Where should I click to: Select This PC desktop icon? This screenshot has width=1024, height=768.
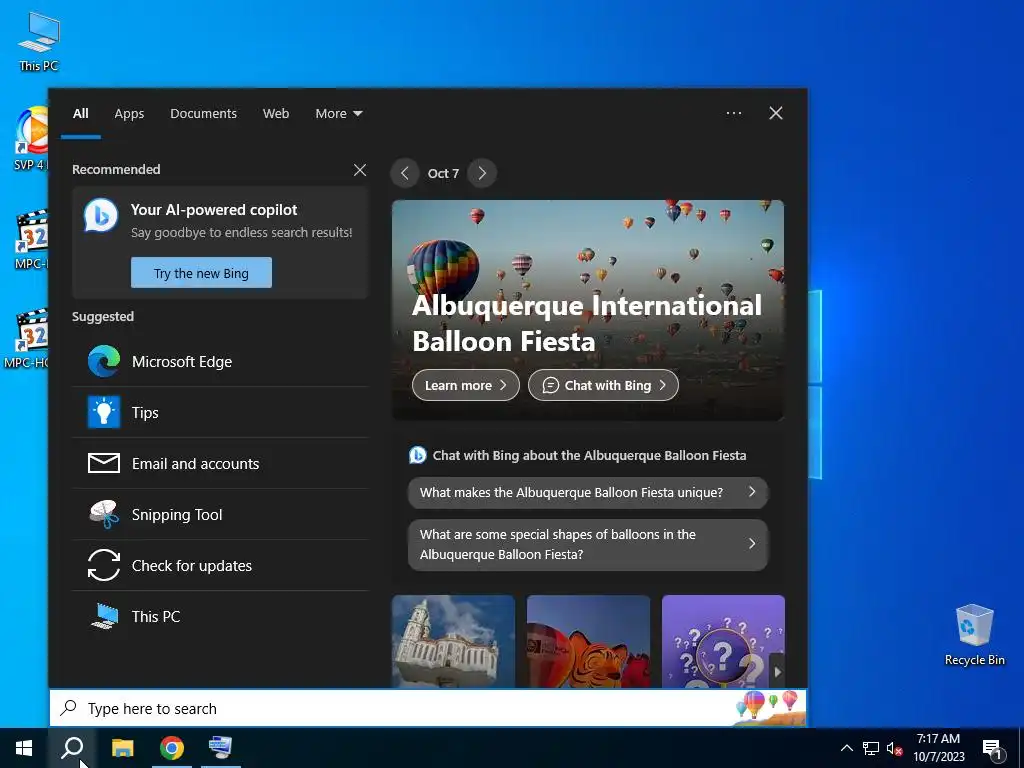click(39, 42)
